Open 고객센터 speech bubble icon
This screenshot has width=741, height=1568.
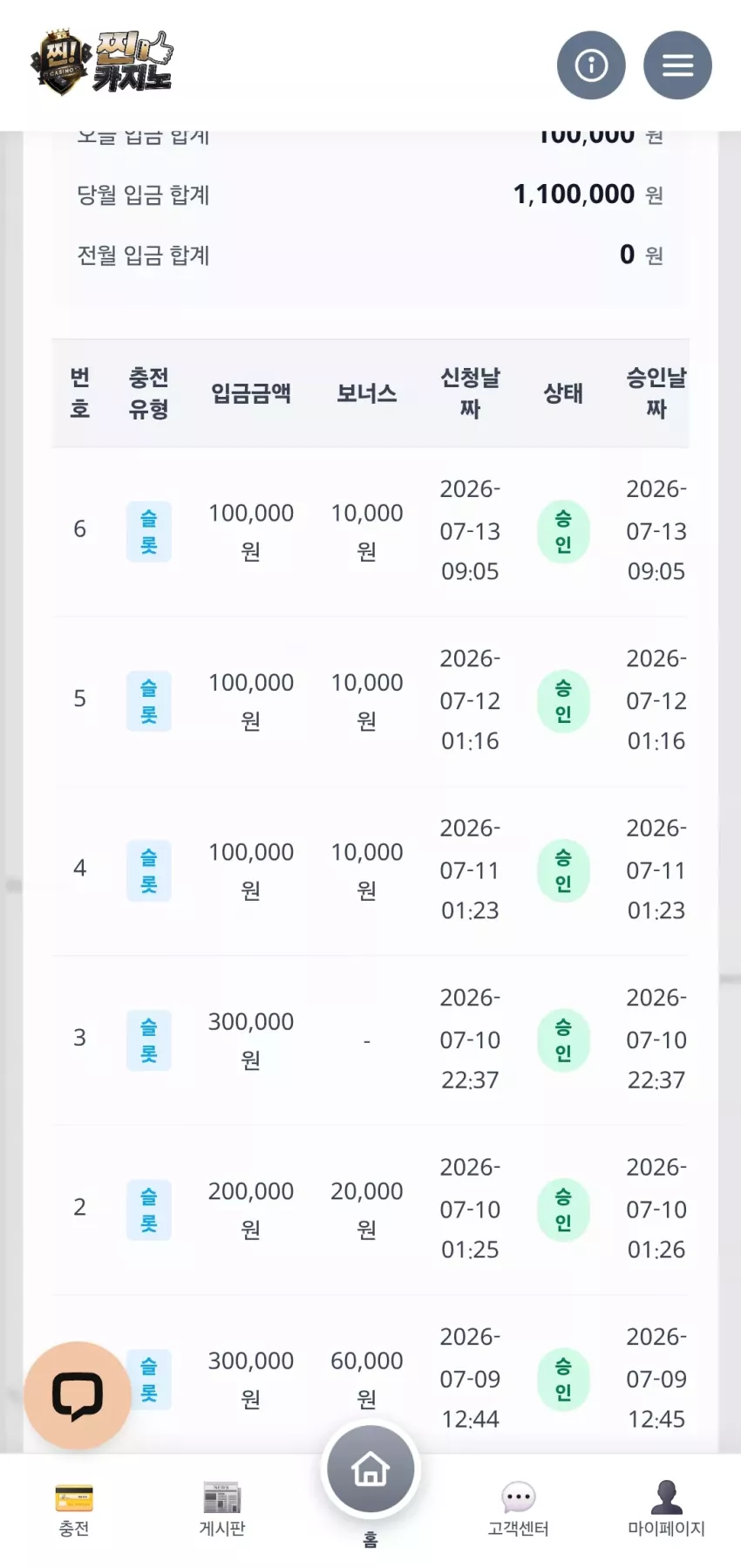click(518, 1498)
